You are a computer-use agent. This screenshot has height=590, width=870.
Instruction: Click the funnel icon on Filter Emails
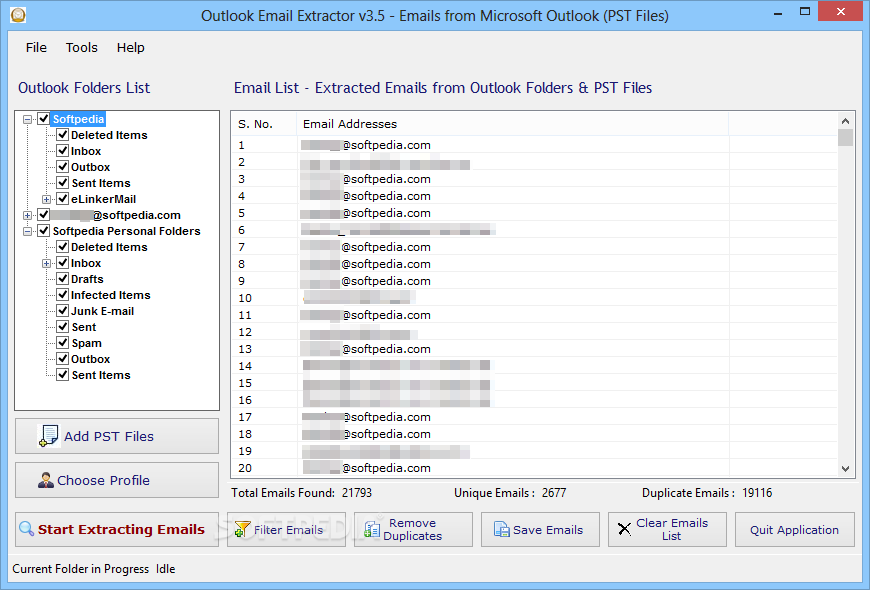(x=242, y=529)
